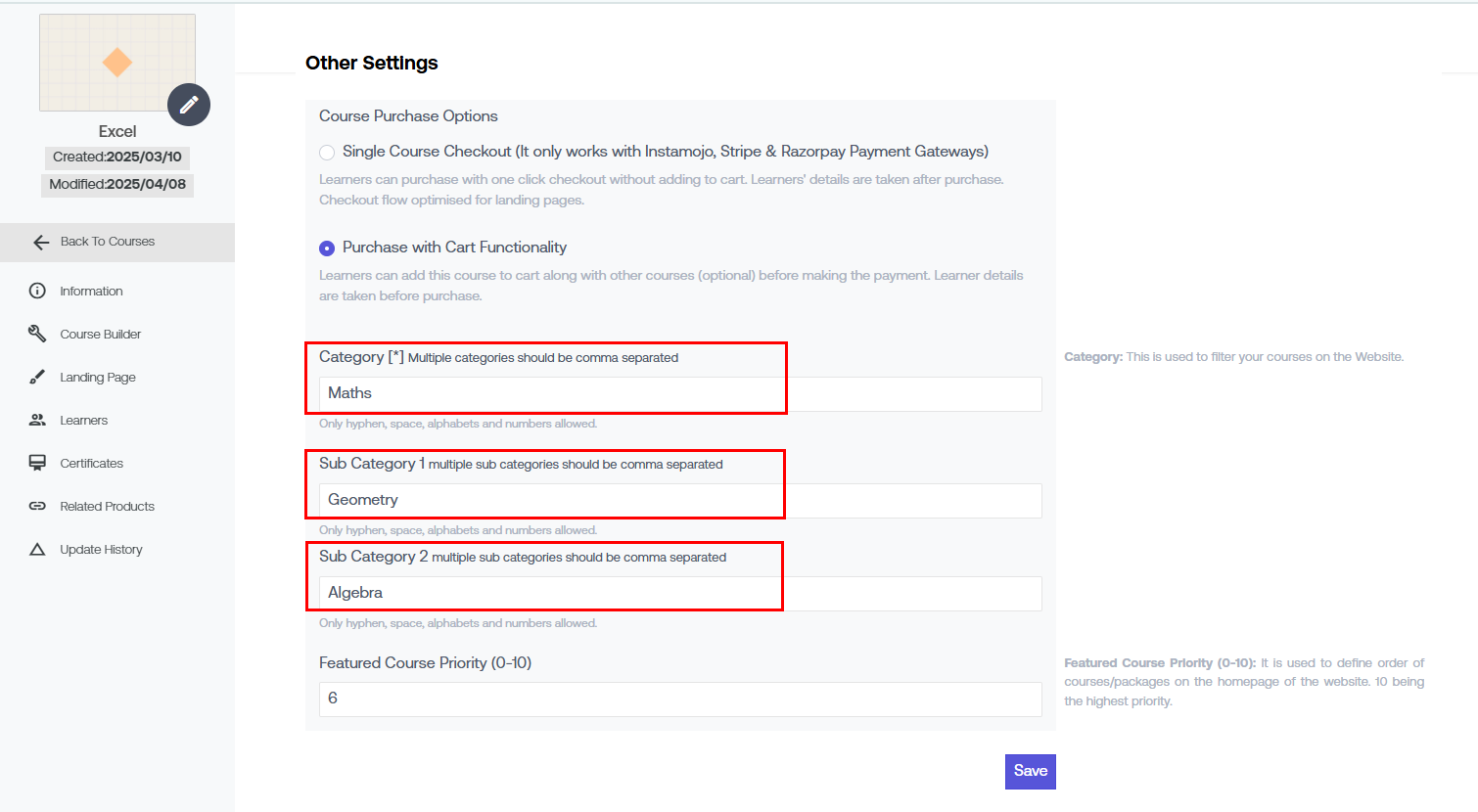Viewport: 1478px width, 812px height.
Task: Click the back arrow icon in sidebar
Action: point(41,243)
